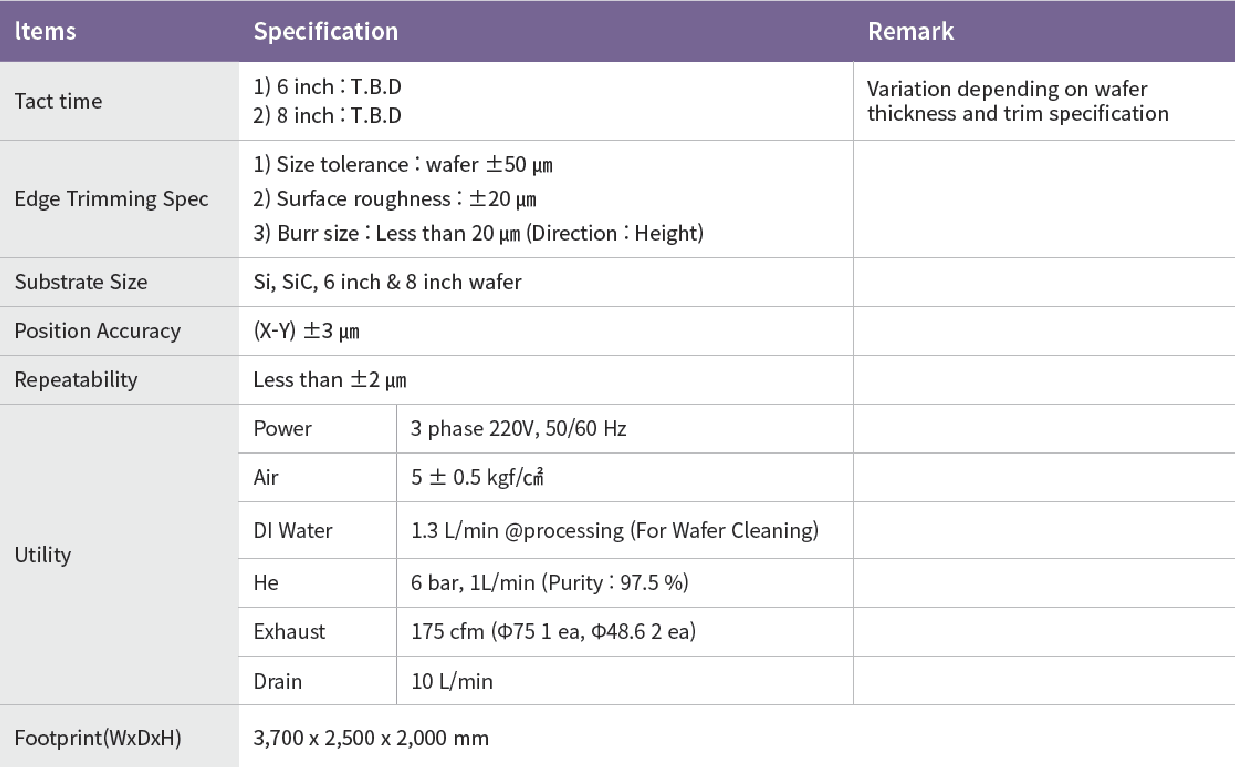Click the 175 cfm exhaust value
This screenshot has height=767, width=1235.
553,631
